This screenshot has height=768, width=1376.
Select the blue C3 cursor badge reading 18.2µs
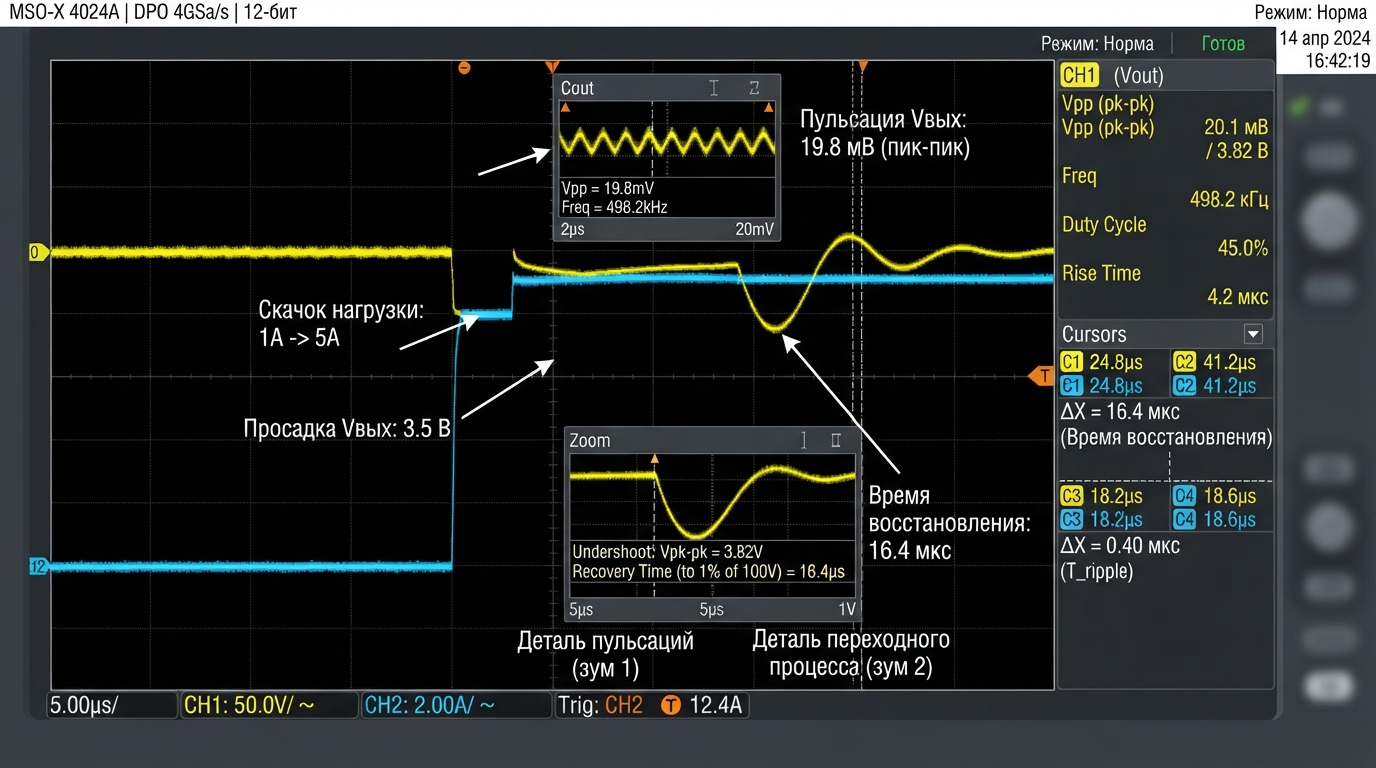[x=1072, y=519]
